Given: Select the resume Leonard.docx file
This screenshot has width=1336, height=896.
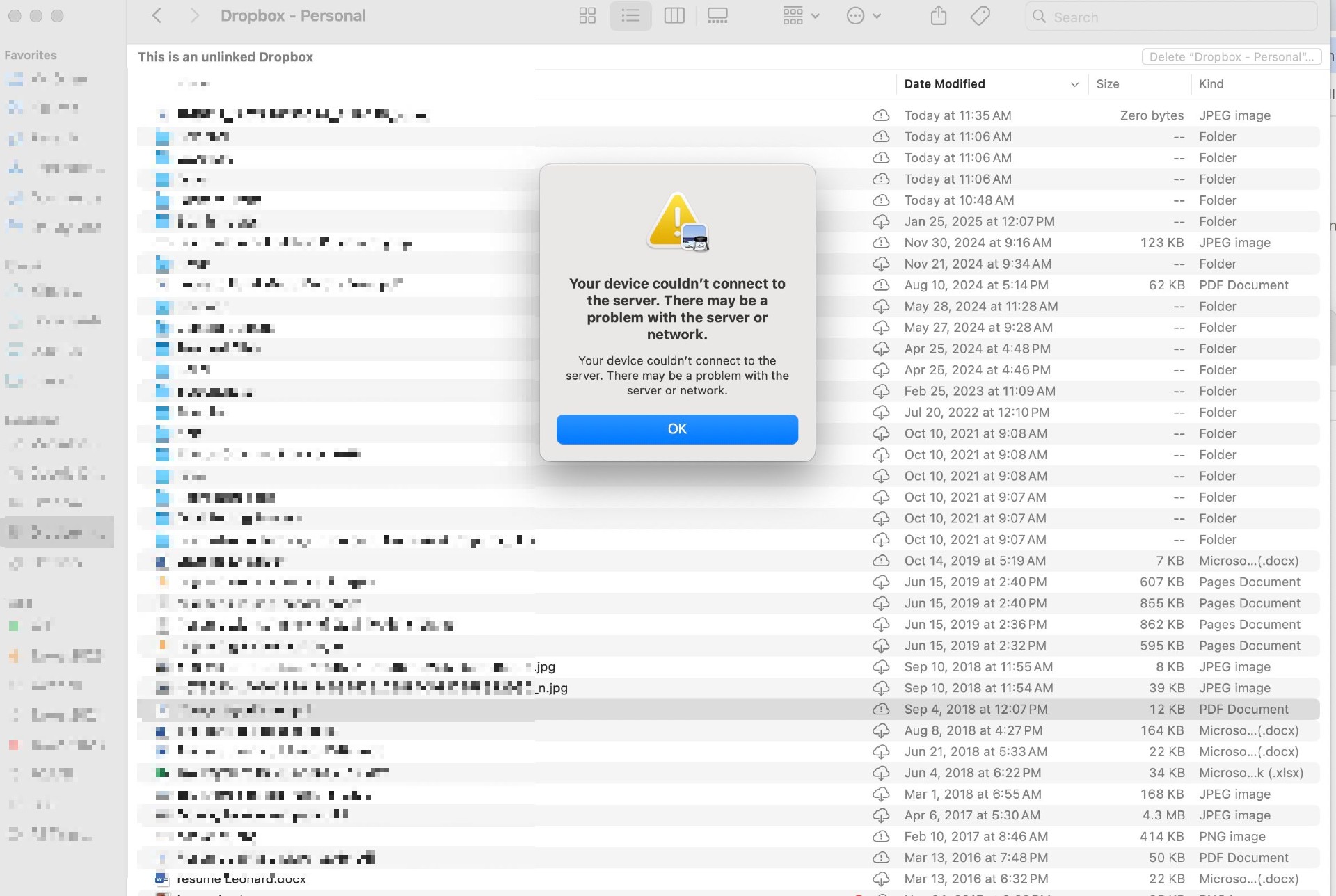Looking at the screenshot, I should 241,879.
